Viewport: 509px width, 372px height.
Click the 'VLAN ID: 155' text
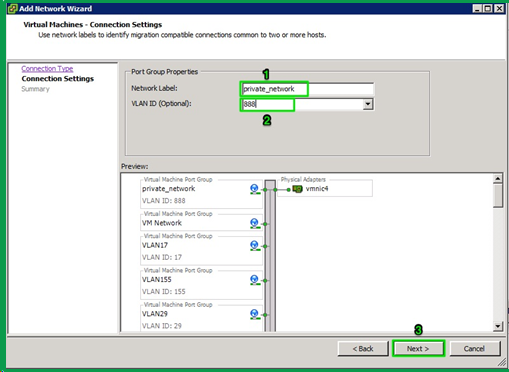pos(164,292)
